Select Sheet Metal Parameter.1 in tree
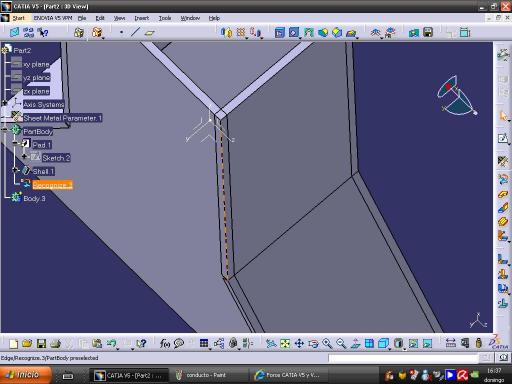This screenshot has width=512, height=384. (x=62, y=118)
